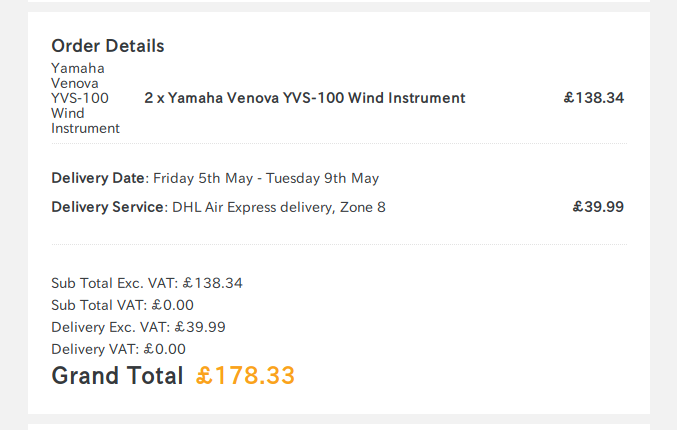
Task: Click the Order Details heading
Action: 108,46
